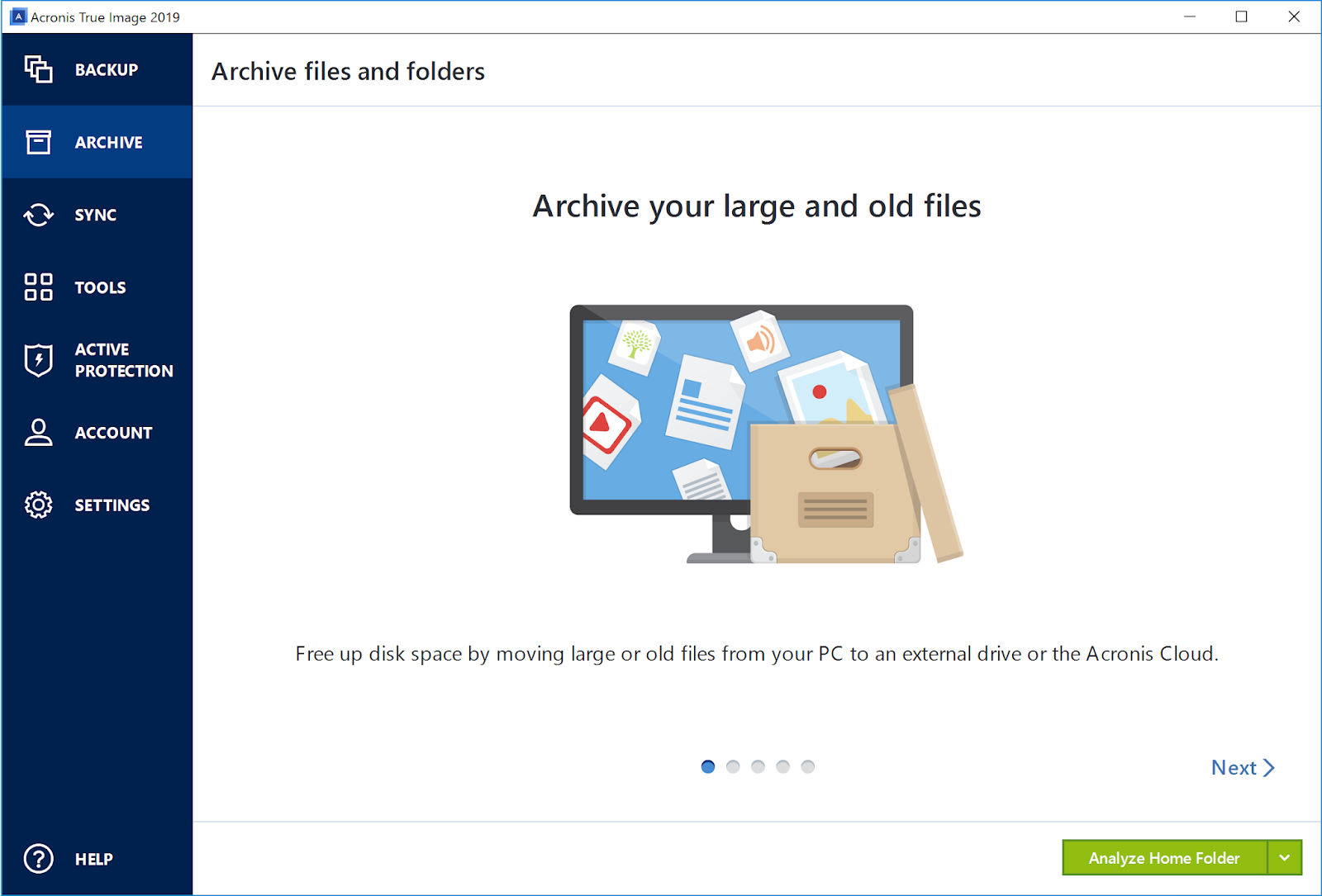This screenshot has height=896, width=1322.
Task: Go to the SYNC sidebar label
Action: pyautogui.click(x=96, y=216)
